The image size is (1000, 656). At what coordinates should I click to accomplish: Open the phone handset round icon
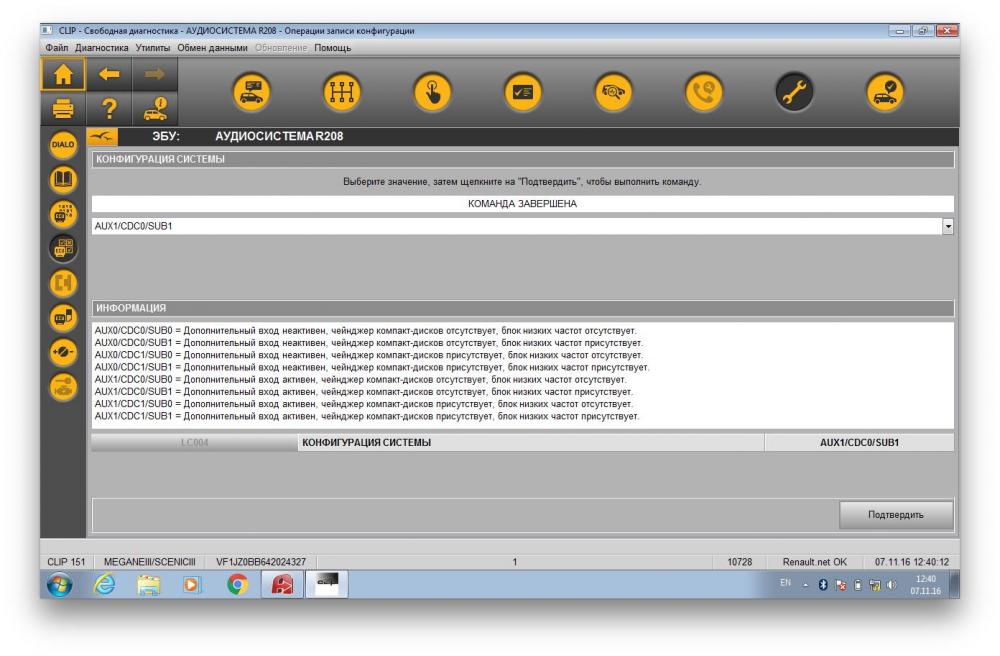pyautogui.click(x=704, y=92)
